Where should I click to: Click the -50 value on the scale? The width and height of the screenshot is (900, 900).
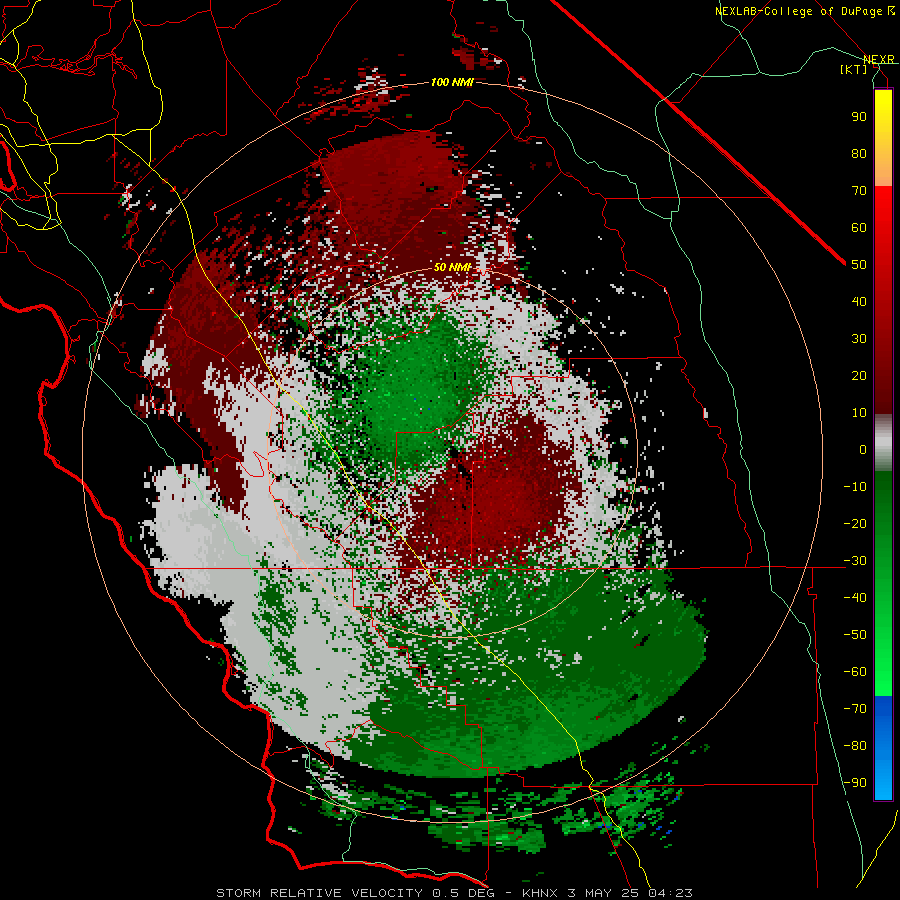pos(855,635)
